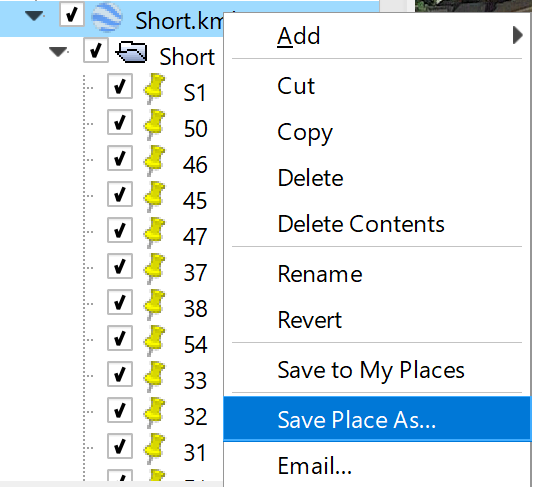
Task: Click Save to My Places
Action: [371, 370]
